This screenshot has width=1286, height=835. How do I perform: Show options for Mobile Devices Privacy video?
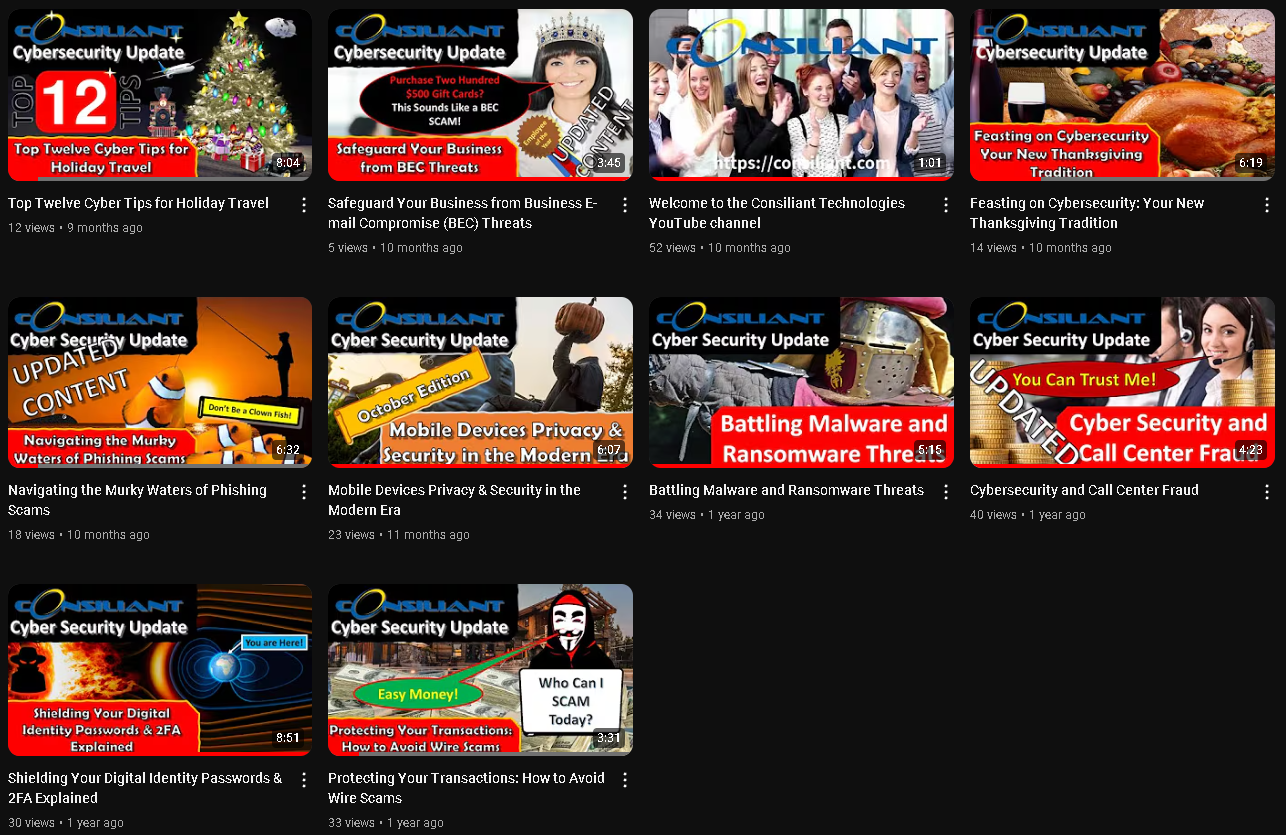click(x=625, y=492)
